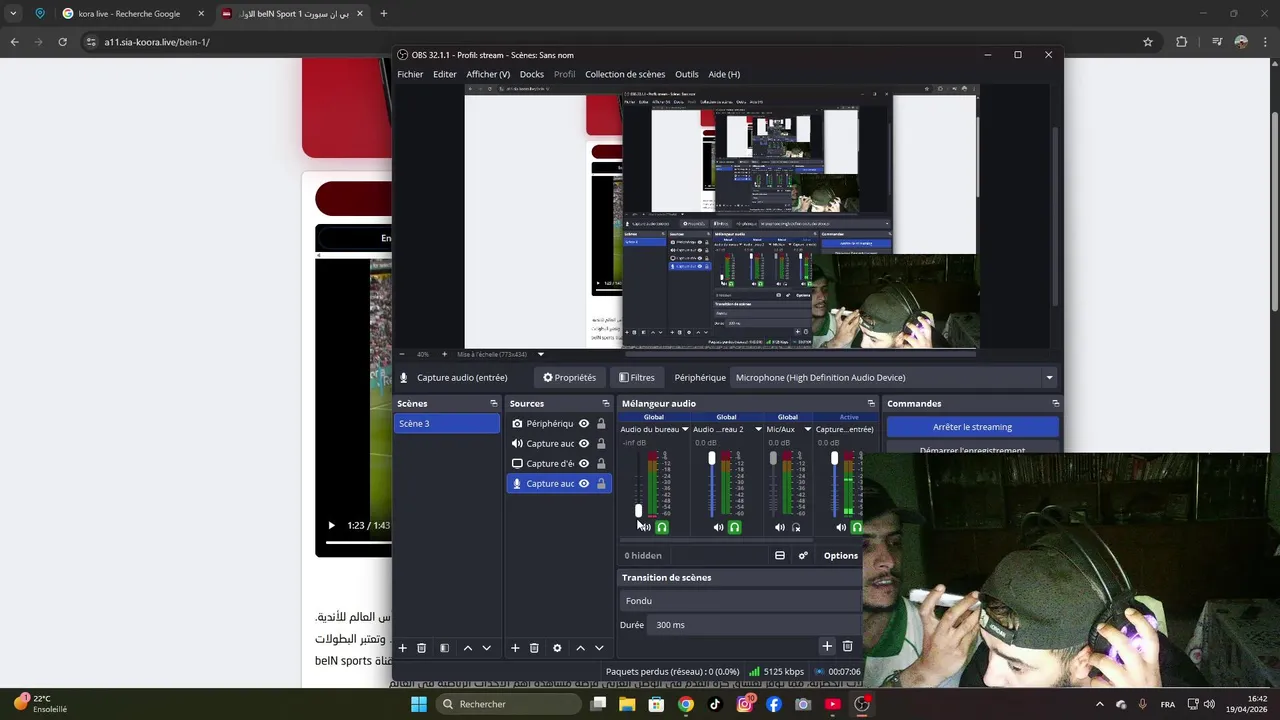Click audio mixer Options button

(841, 556)
